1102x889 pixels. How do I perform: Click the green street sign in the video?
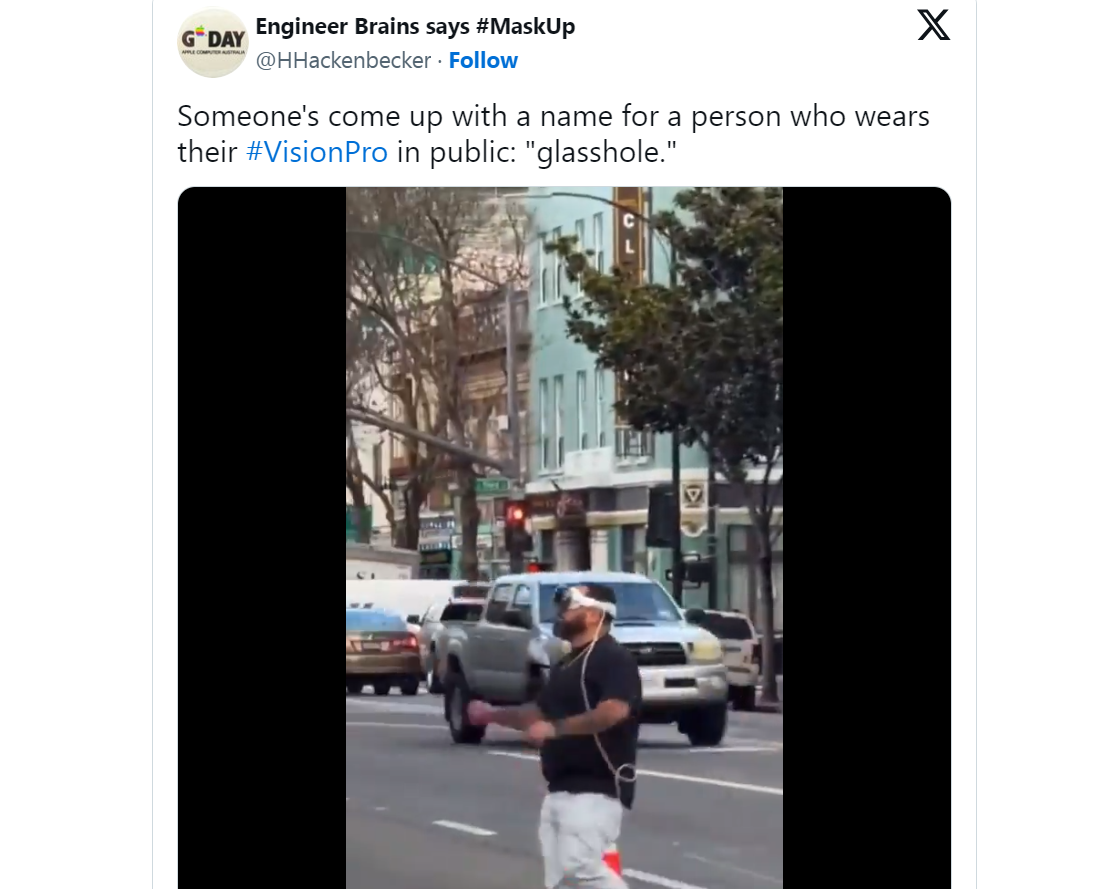click(492, 485)
